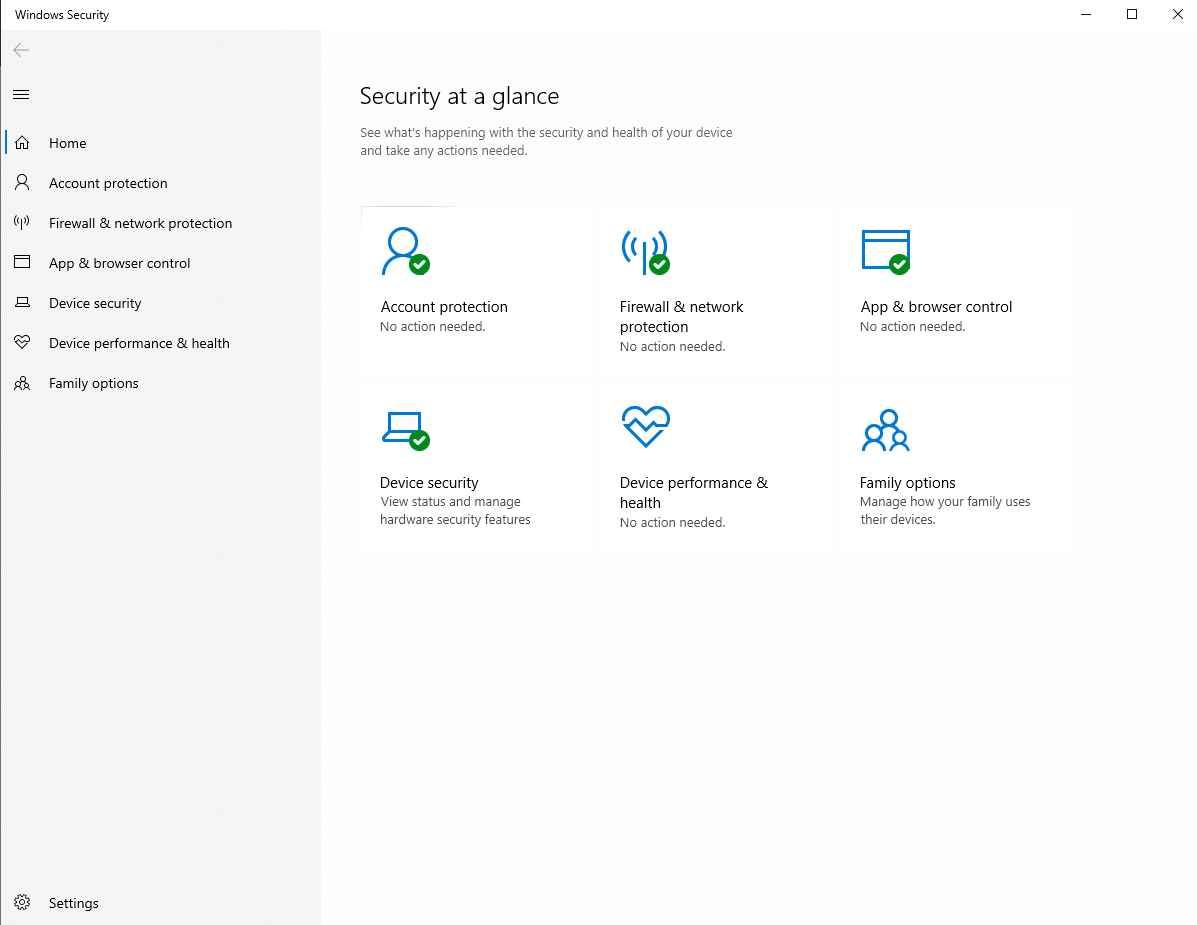Open the Device security tile
The width and height of the screenshot is (1197, 925).
coord(476,465)
